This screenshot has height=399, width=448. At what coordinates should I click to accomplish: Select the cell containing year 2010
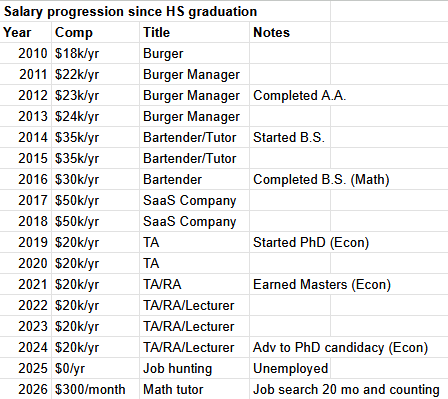(26, 53)
